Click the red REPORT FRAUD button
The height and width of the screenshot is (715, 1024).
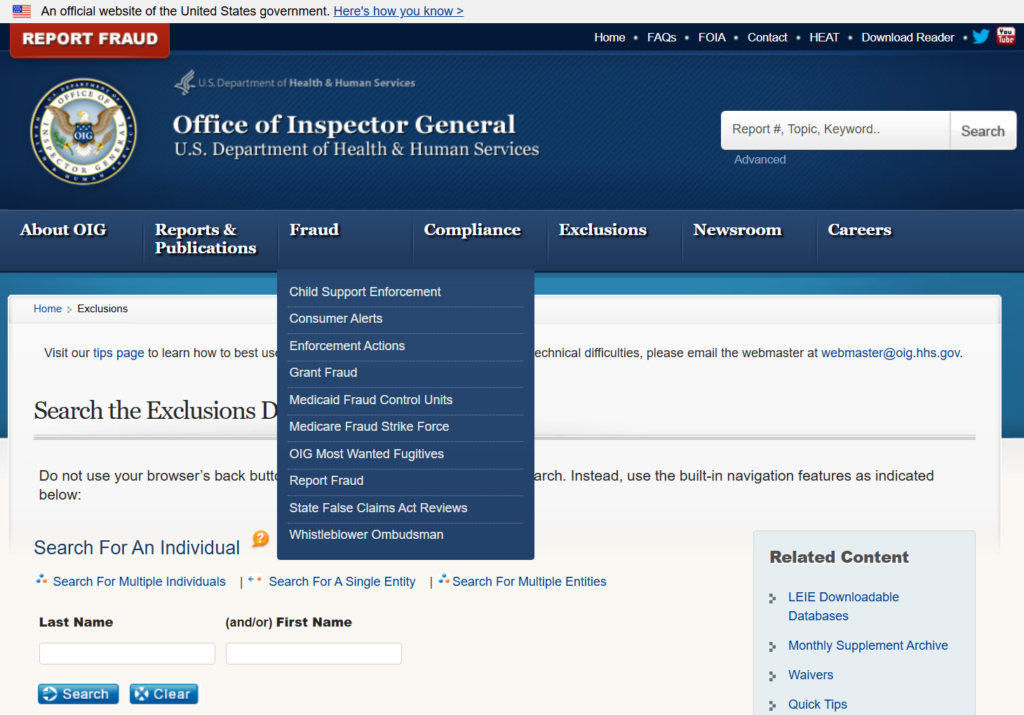(x=90, y=39)
